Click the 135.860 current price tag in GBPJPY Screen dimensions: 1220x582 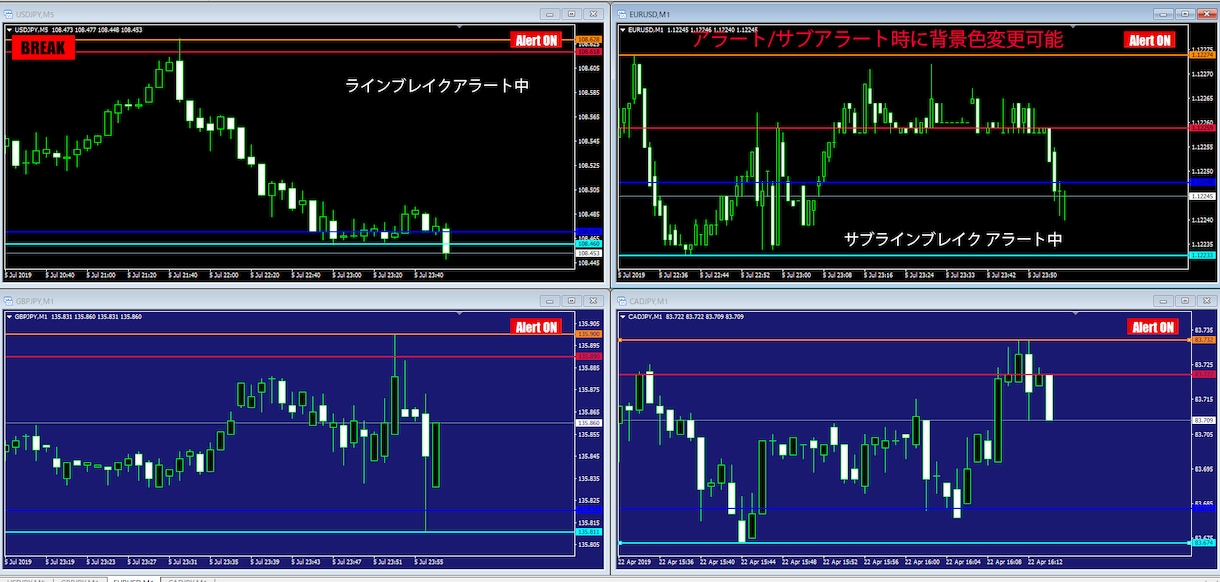(x=588, y=423)
